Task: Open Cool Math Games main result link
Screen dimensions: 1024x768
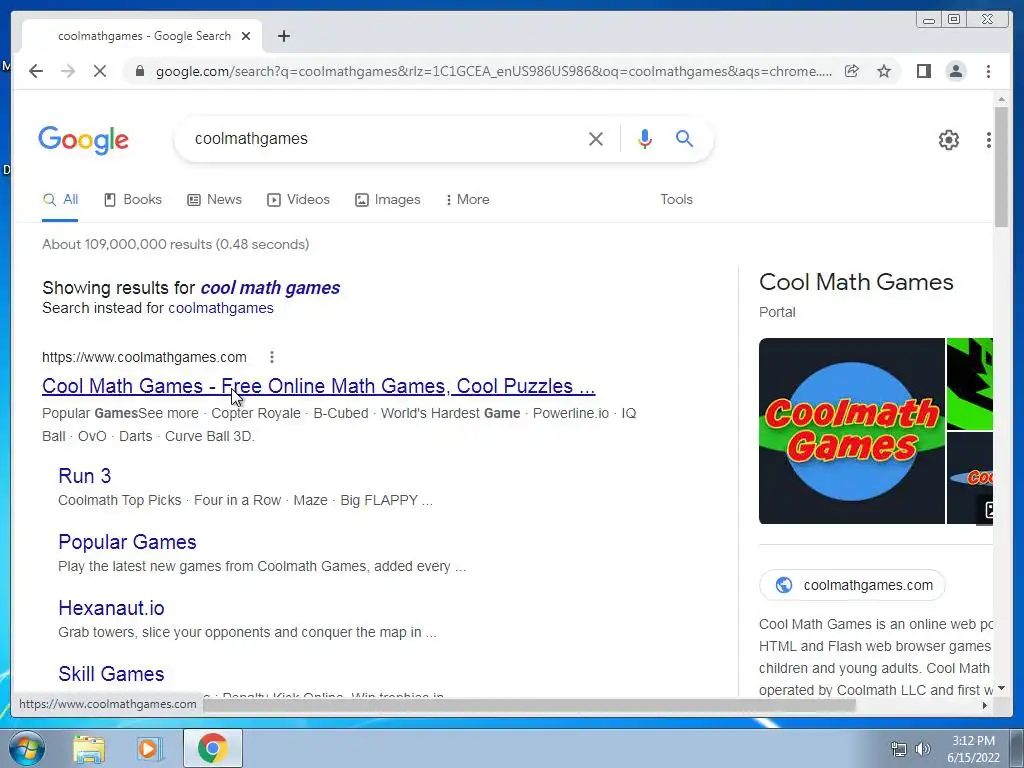Action: click(319, 386)
